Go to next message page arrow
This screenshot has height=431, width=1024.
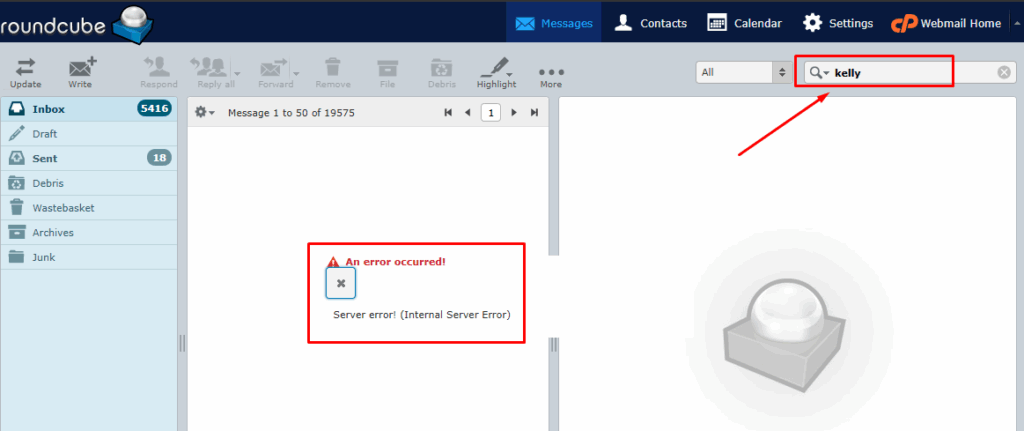click(514, 113)
